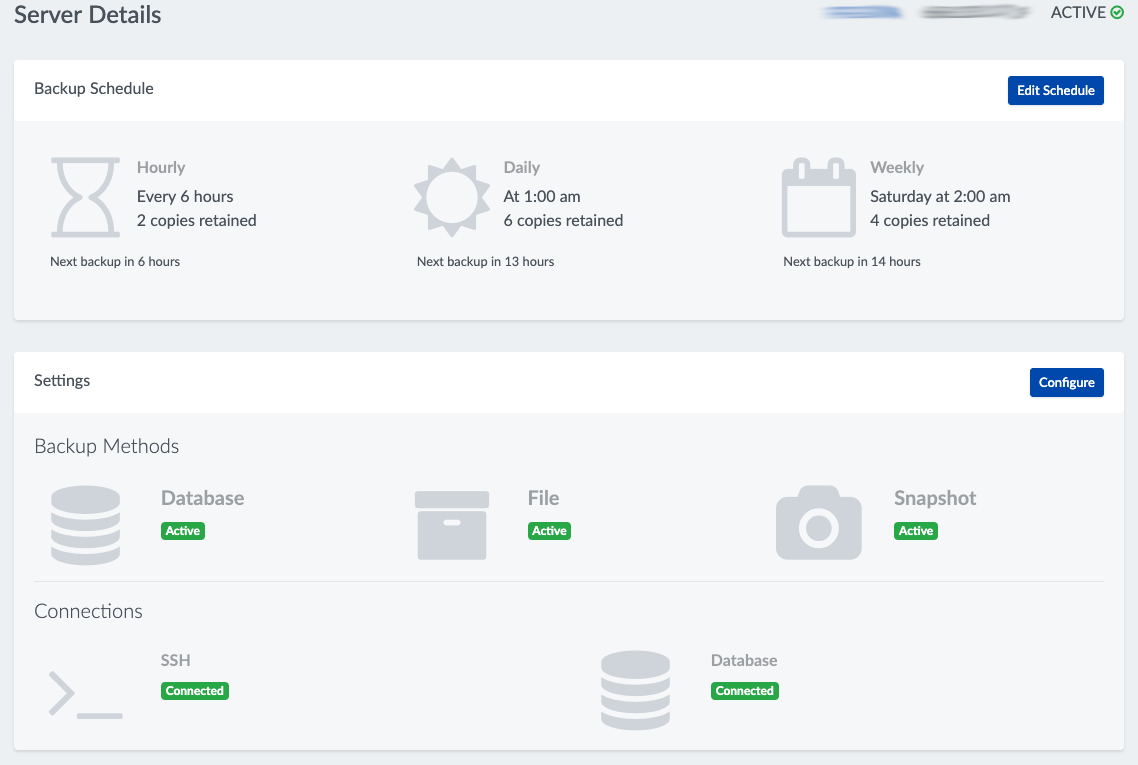The image size is (1138, 765).
Task: Click the Active badge under File
Action: point(549,531)
